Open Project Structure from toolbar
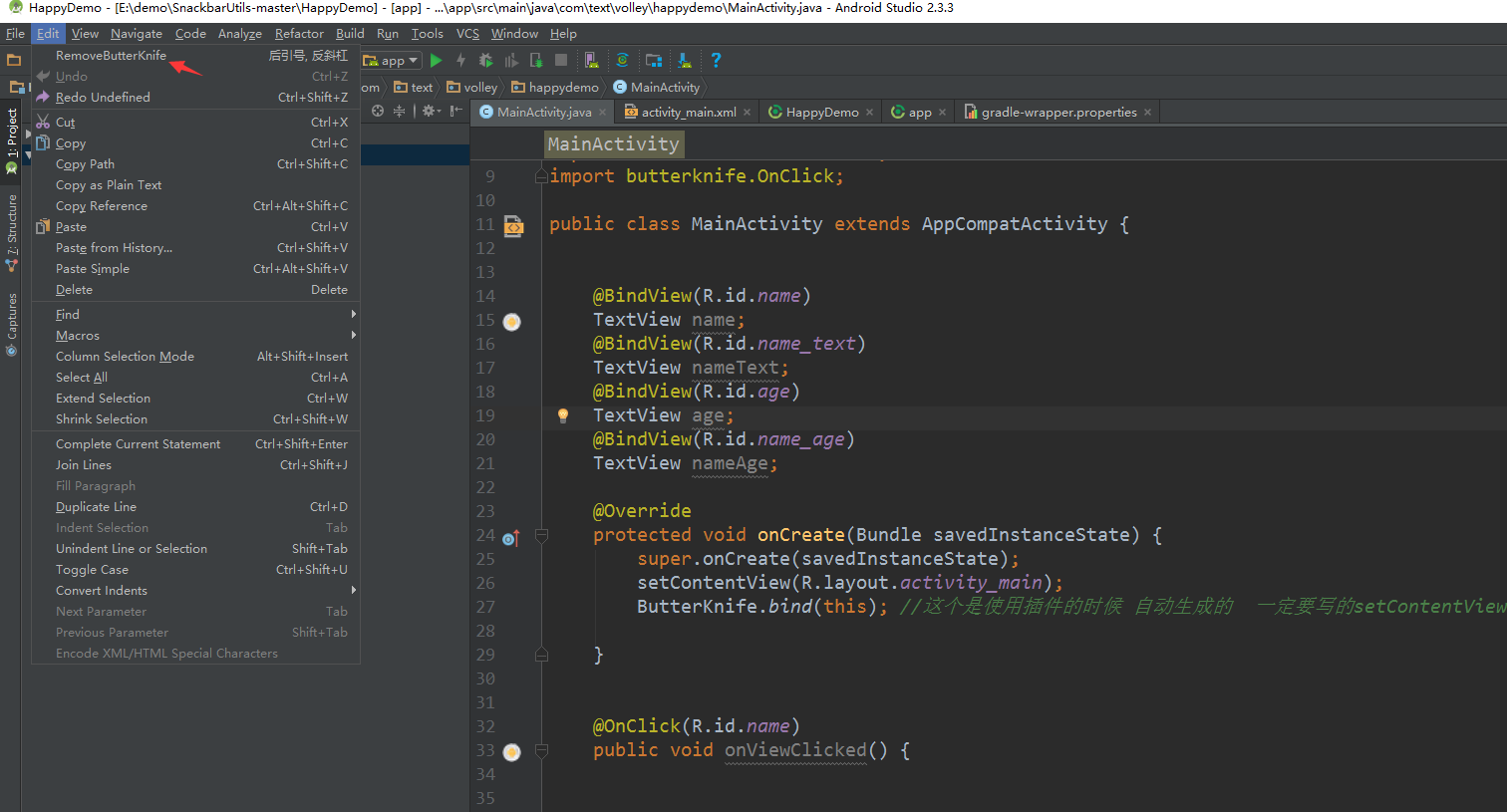This screenshot has height=812, width=1507. tap(654, 61)
